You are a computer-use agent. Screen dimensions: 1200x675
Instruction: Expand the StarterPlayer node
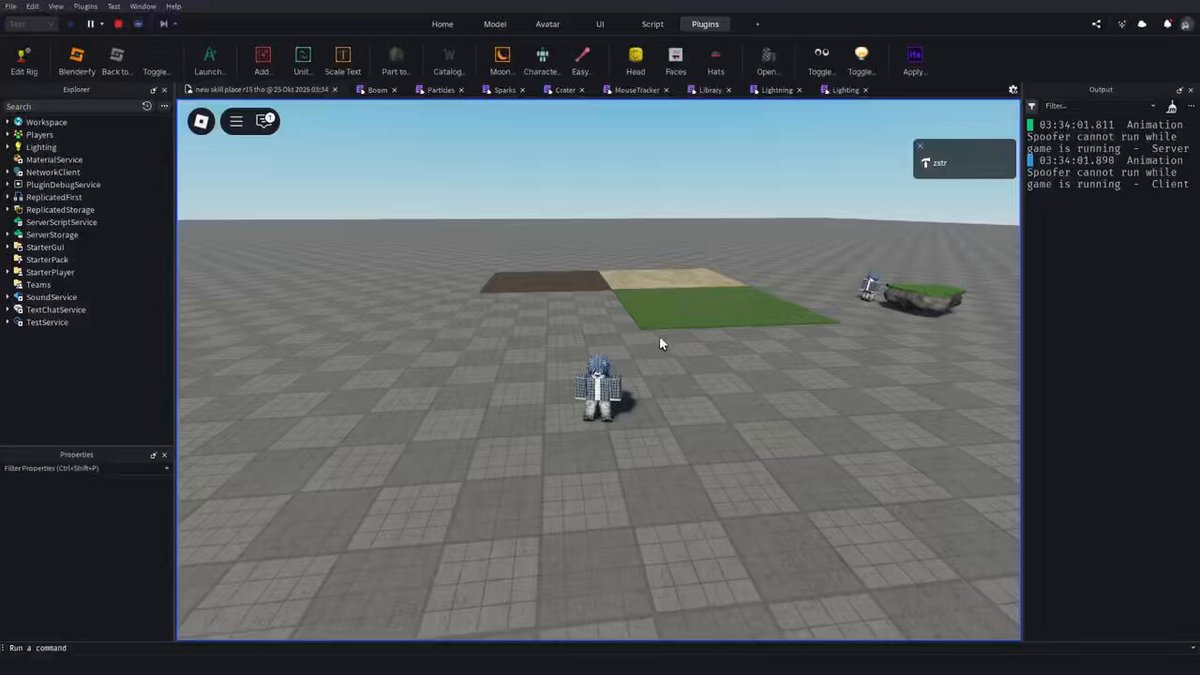click(7, 272)
